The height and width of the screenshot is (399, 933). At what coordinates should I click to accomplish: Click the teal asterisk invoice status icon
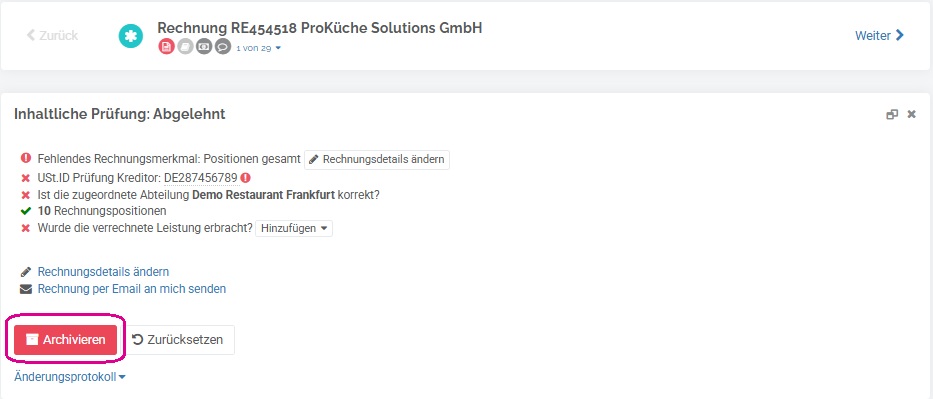pos(131,36)
